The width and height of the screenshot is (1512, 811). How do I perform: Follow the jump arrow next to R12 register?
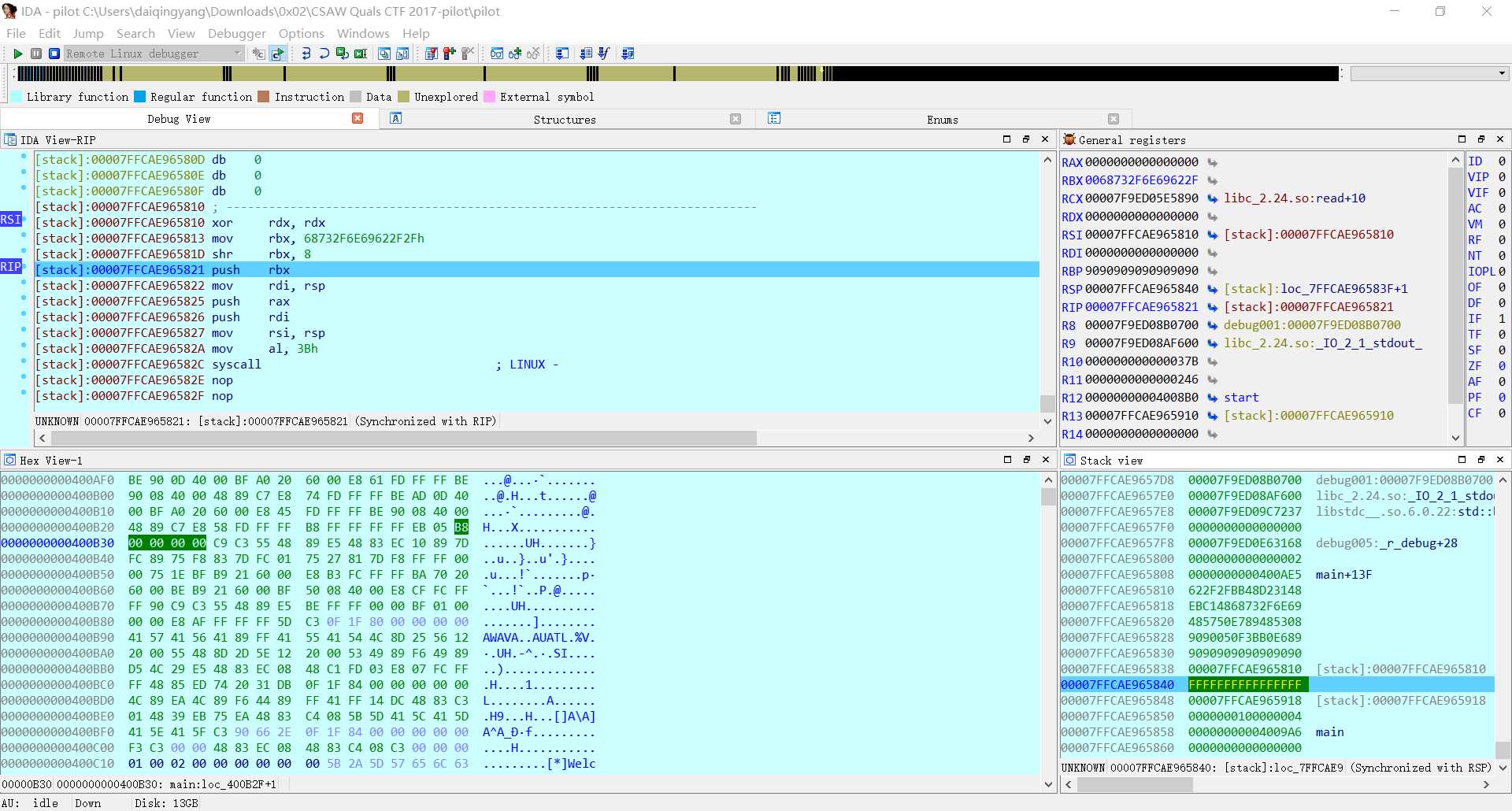[x=1213, y=398]
